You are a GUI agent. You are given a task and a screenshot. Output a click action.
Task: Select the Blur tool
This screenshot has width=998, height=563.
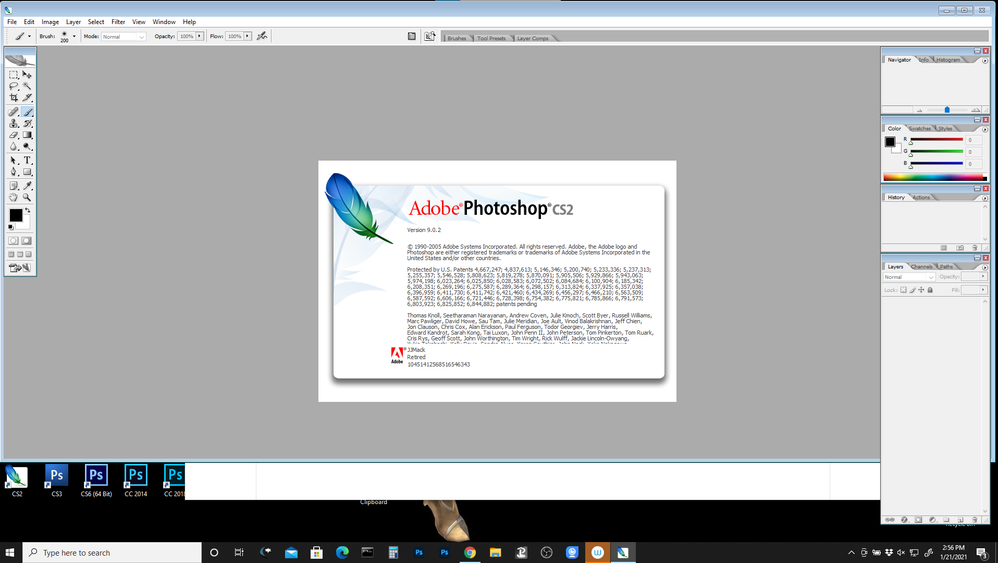[13, 146]
